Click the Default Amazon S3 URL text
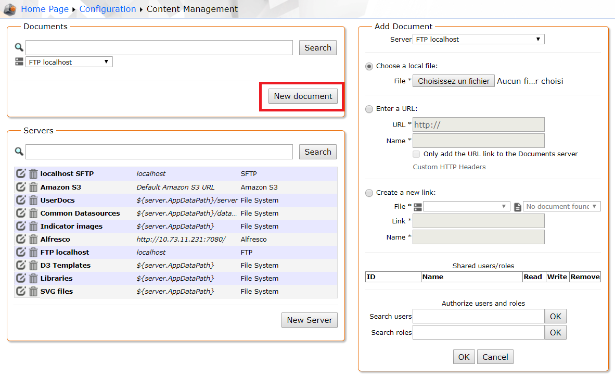This screenshot has height=376, width=615. (x=175, y=187)
